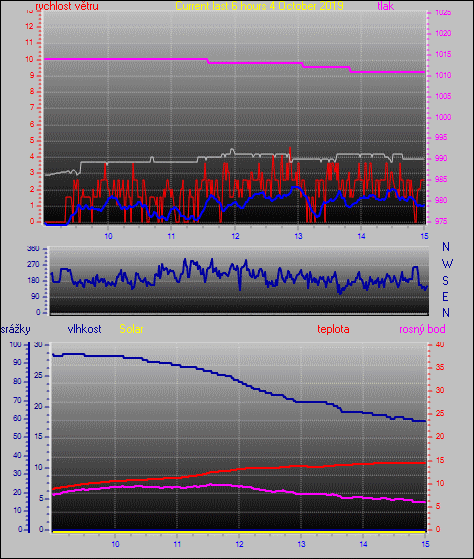
Task: Click wind speed axis value 9
Action: (31, 75)
